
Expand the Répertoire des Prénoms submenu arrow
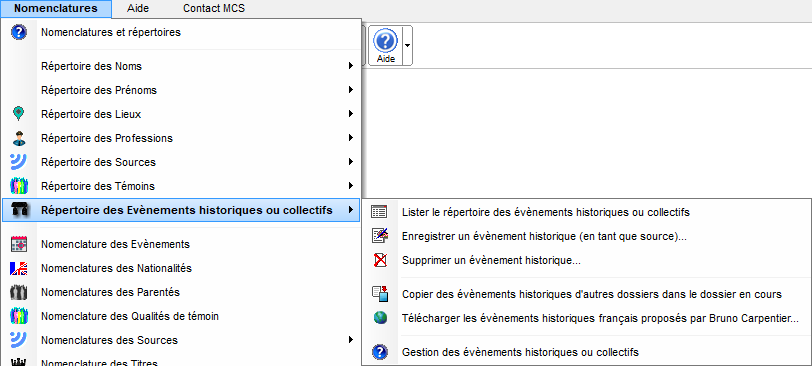click(351, 90)
